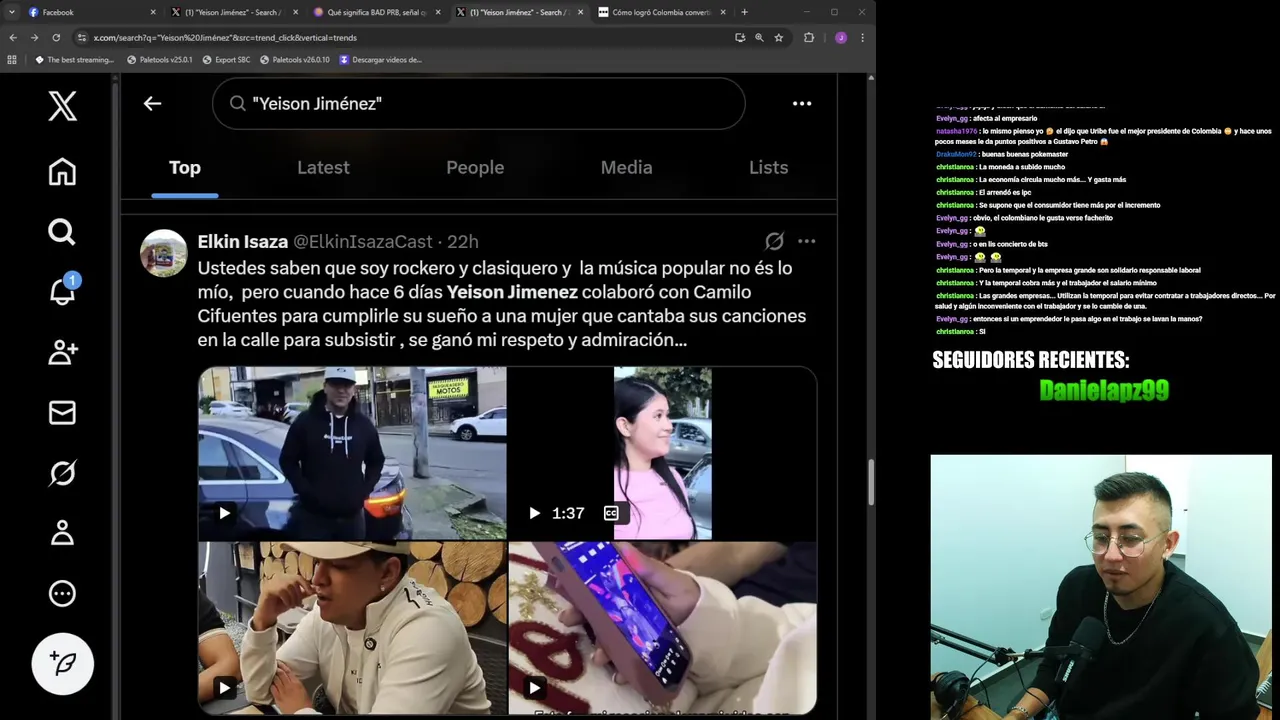The width and height of the screenshot is (1280, 720).
Task: Click the X search input field
Action: (478, 103)
